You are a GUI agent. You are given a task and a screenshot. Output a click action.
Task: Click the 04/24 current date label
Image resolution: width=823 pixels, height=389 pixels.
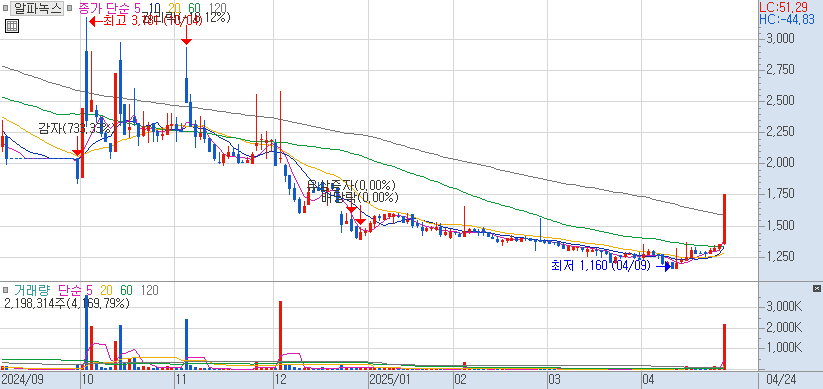783,379
